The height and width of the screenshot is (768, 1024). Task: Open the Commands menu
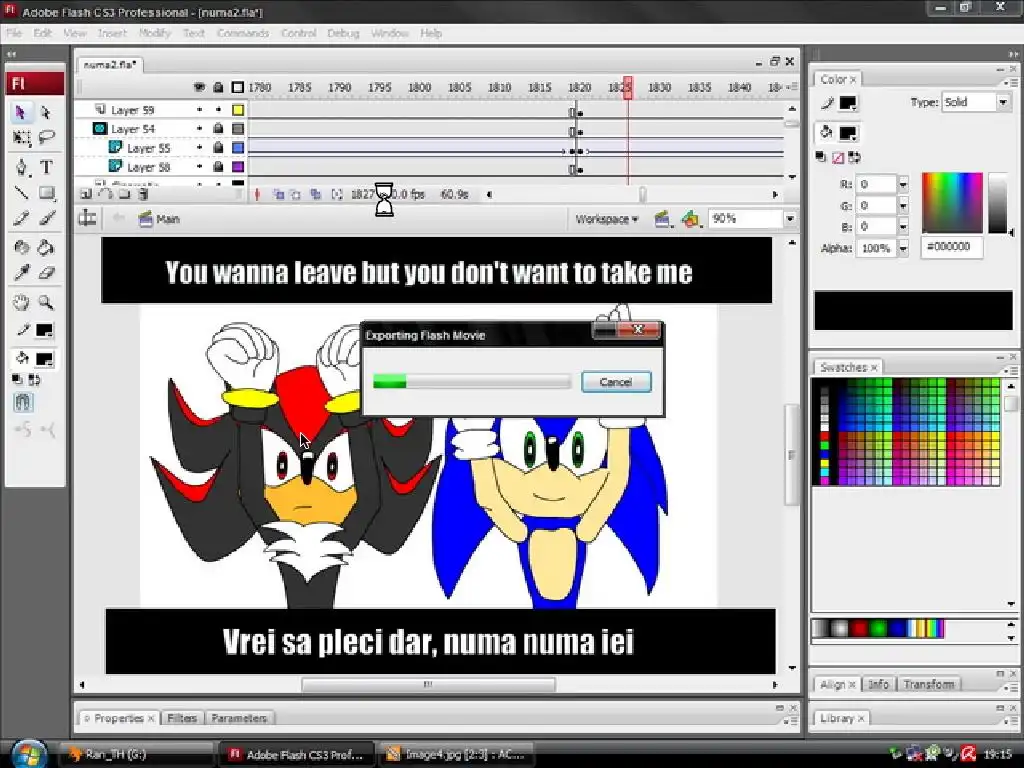[242, 33]
